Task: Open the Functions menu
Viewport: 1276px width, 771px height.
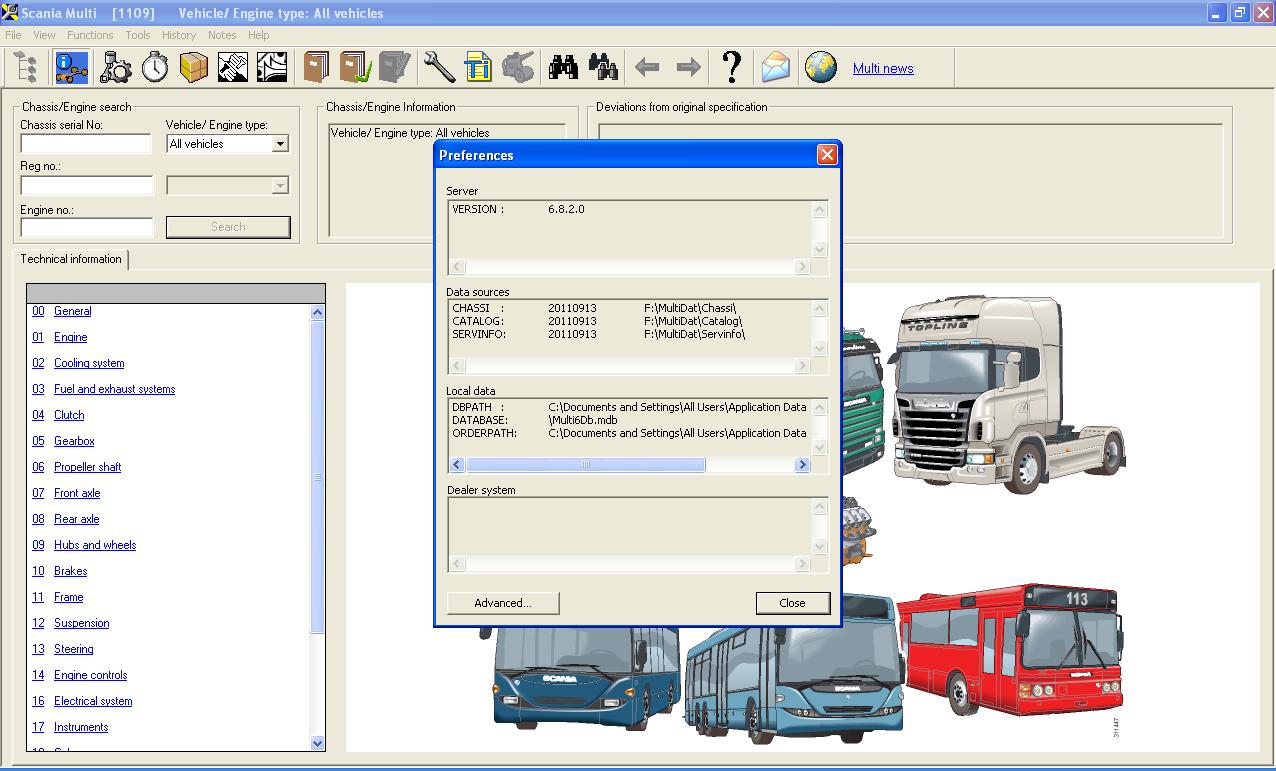Action: [90, 35]
